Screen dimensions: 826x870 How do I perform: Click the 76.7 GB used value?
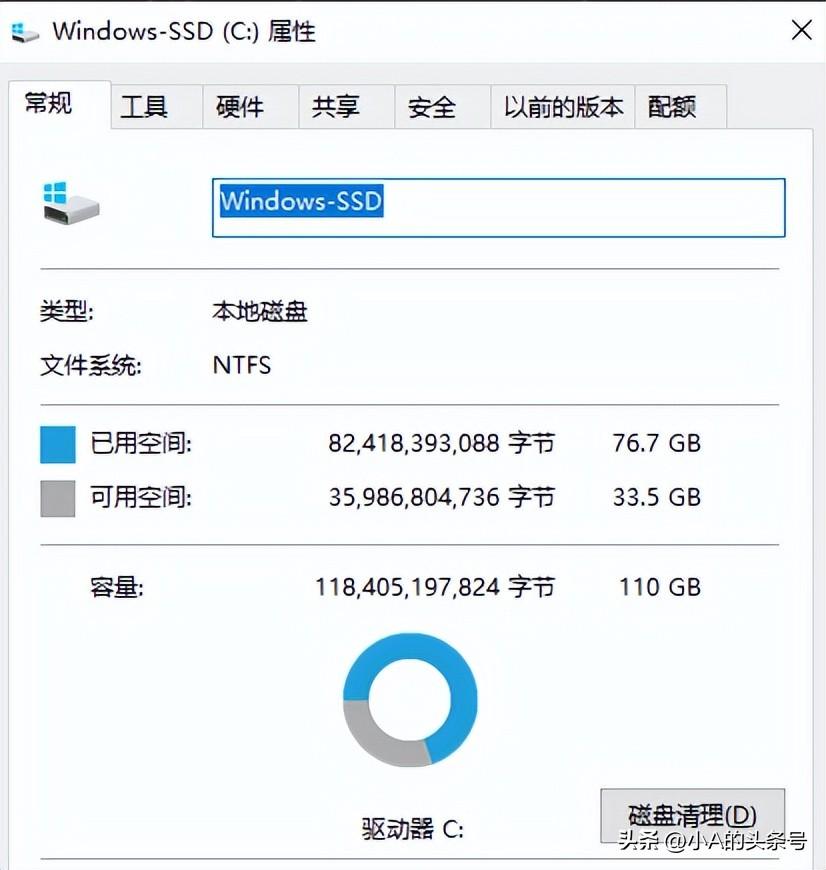click(657, 443)
